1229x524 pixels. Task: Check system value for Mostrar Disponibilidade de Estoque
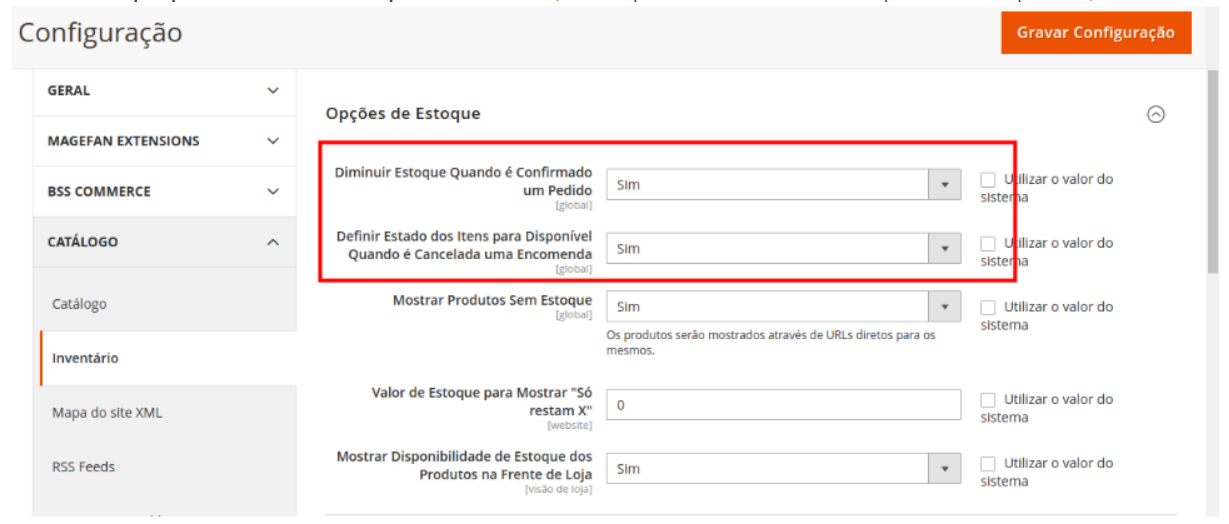[988, 464]
